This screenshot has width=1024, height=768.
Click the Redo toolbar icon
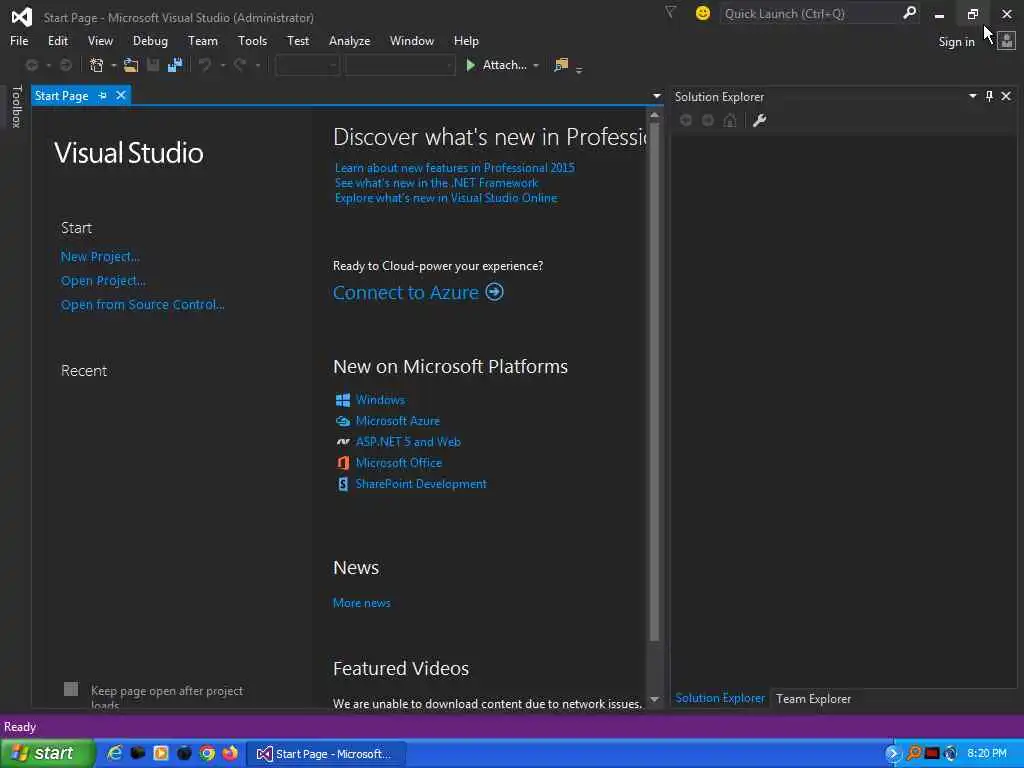(x=240, y=65)
